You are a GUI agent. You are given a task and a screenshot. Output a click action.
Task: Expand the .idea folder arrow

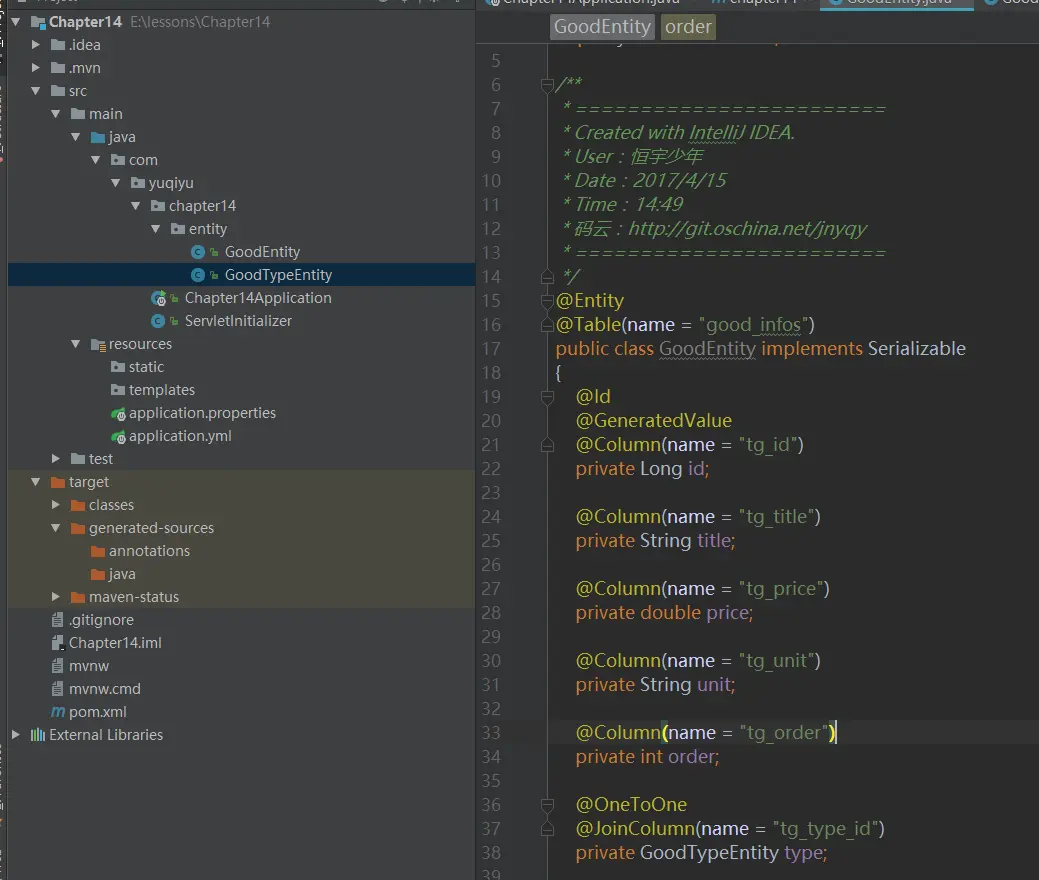tap(36, 45)
